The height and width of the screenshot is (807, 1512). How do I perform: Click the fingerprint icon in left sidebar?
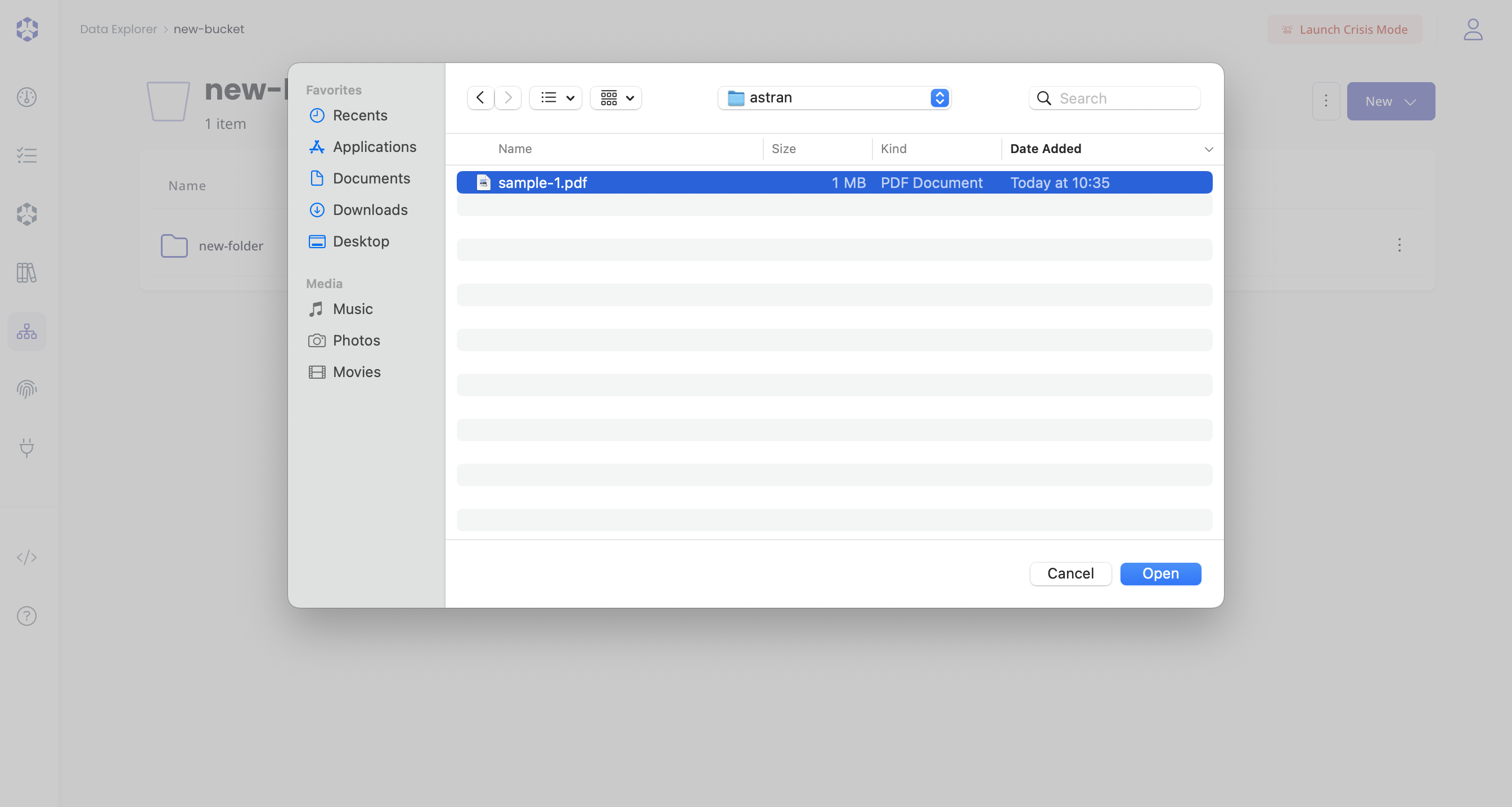pyautogui.click(x=27, y=389)
